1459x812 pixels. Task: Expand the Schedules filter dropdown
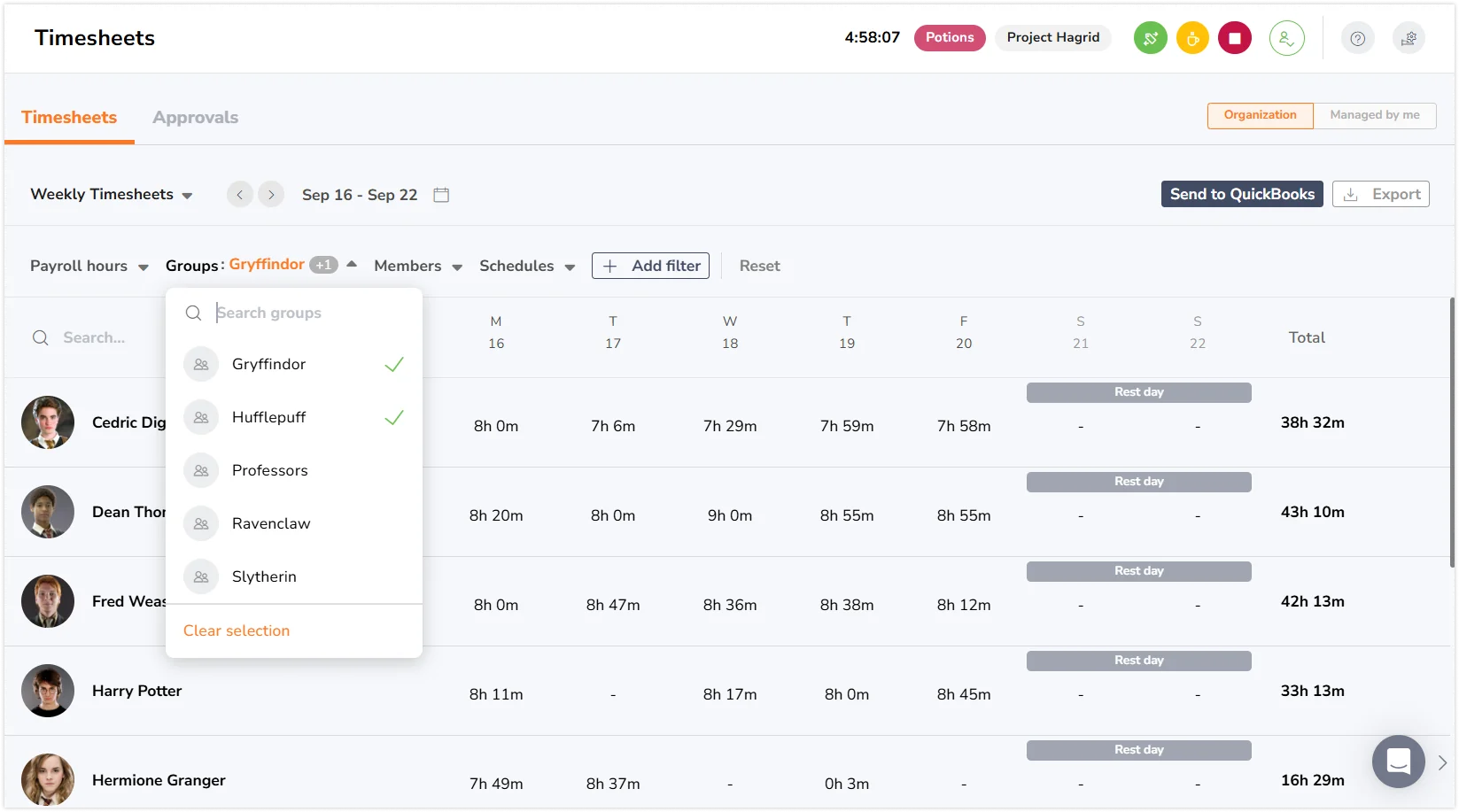point(527,267)
